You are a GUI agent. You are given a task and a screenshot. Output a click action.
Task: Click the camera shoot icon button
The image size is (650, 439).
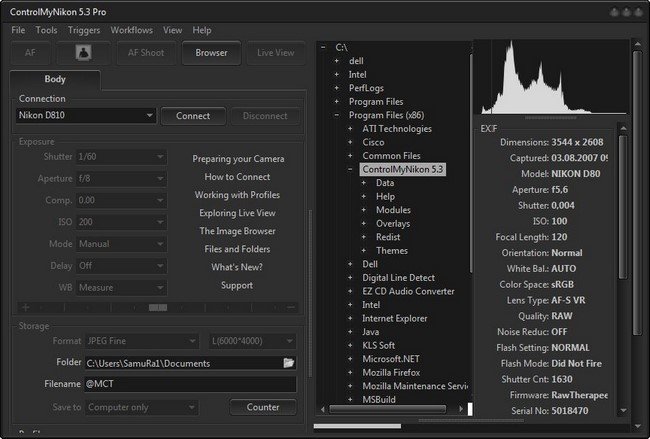83,53
